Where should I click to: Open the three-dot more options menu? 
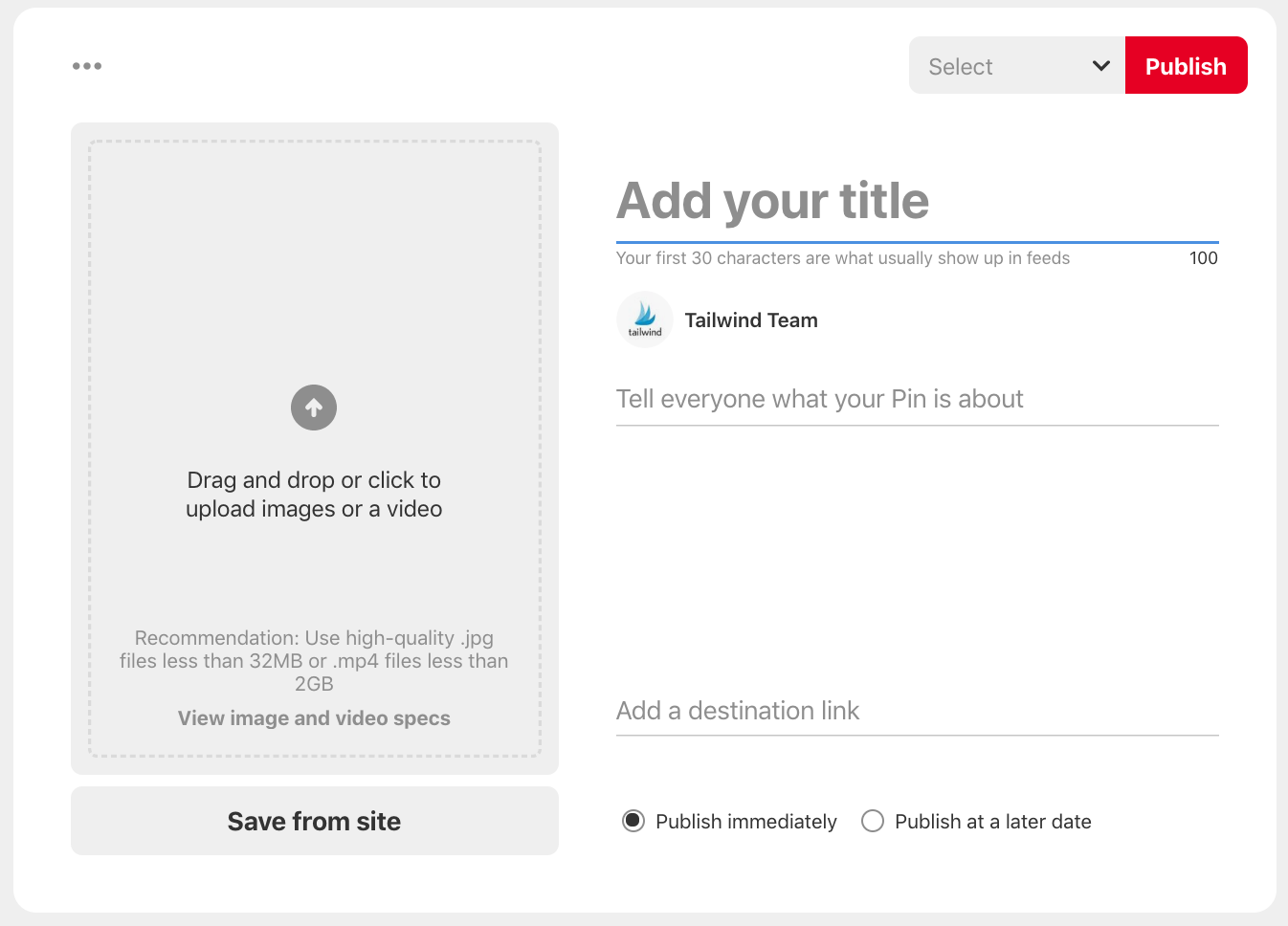(x=87, y=66)
